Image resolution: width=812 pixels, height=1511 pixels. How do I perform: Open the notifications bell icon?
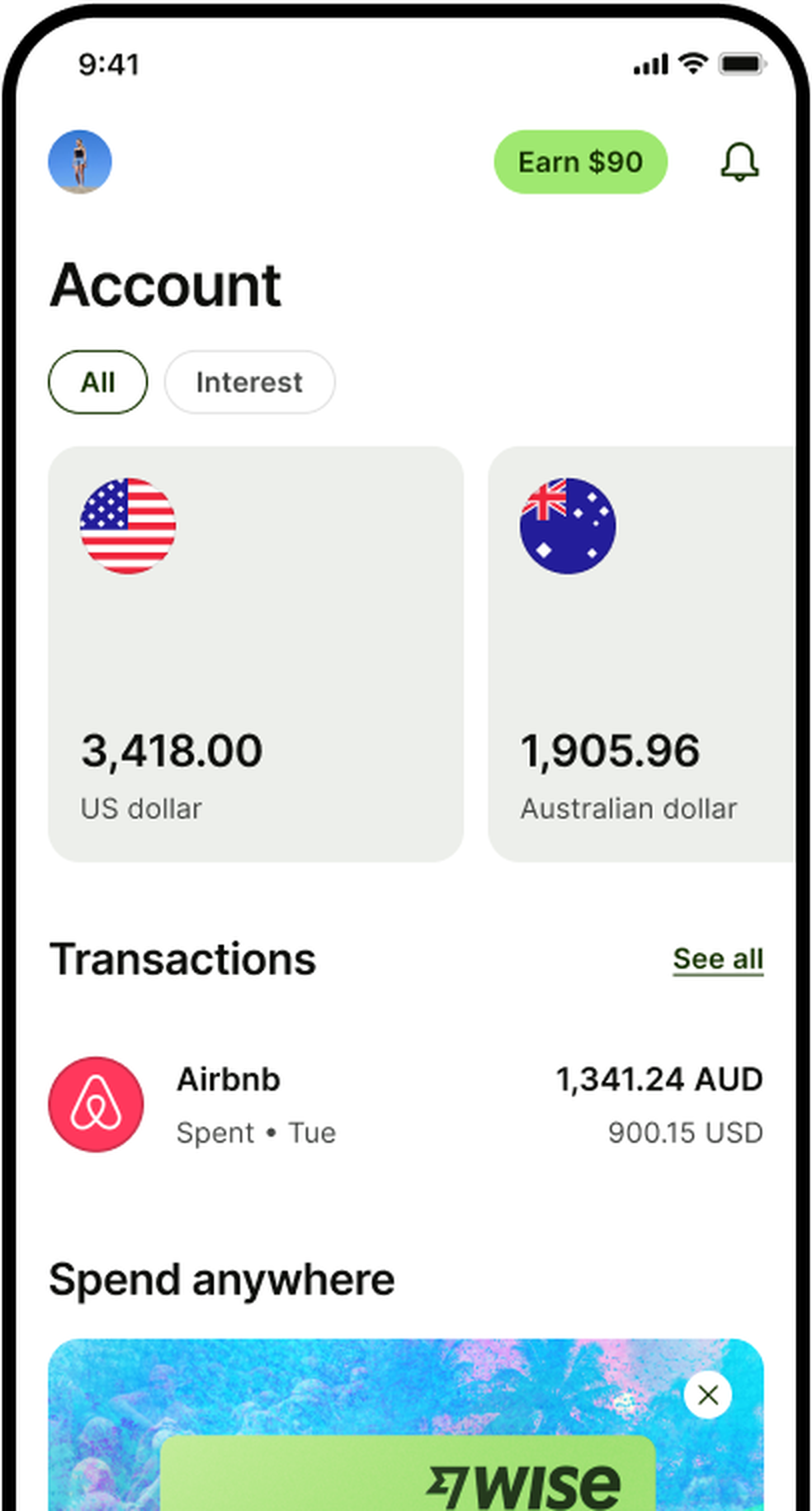coord(739,162)
